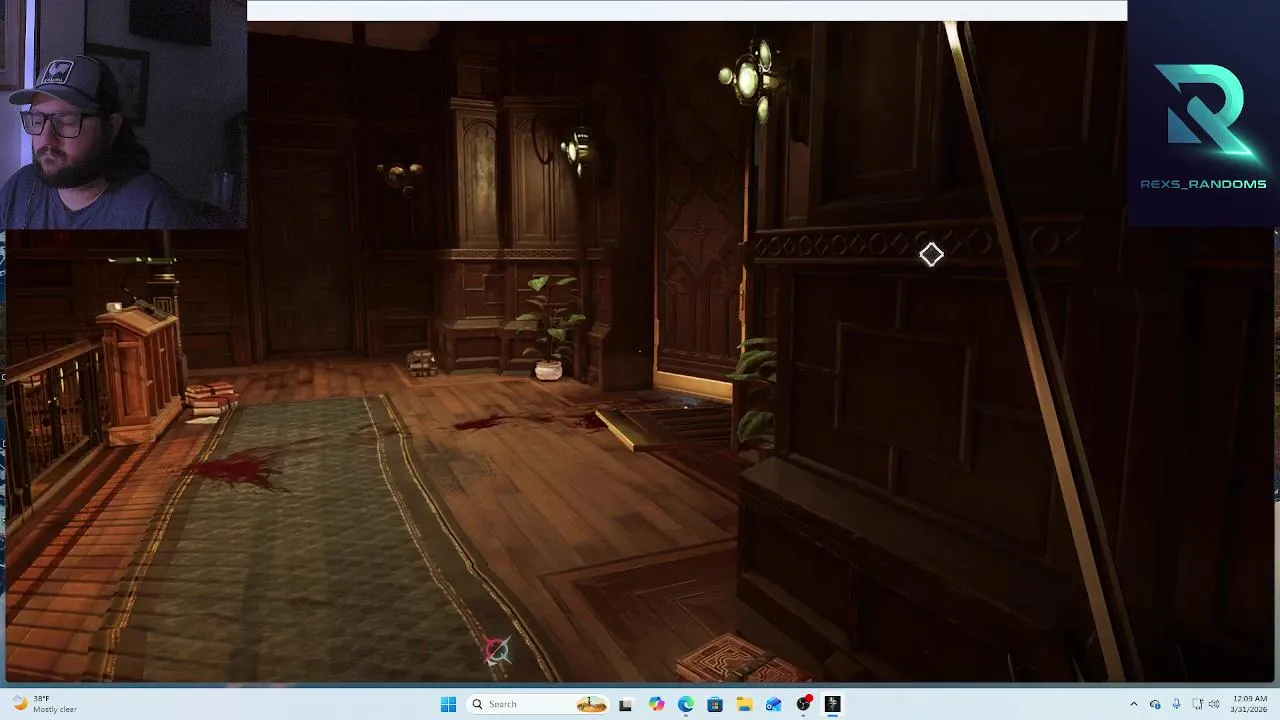Open the network status tray icon
1280x720 pixels.
point(1198,704)
